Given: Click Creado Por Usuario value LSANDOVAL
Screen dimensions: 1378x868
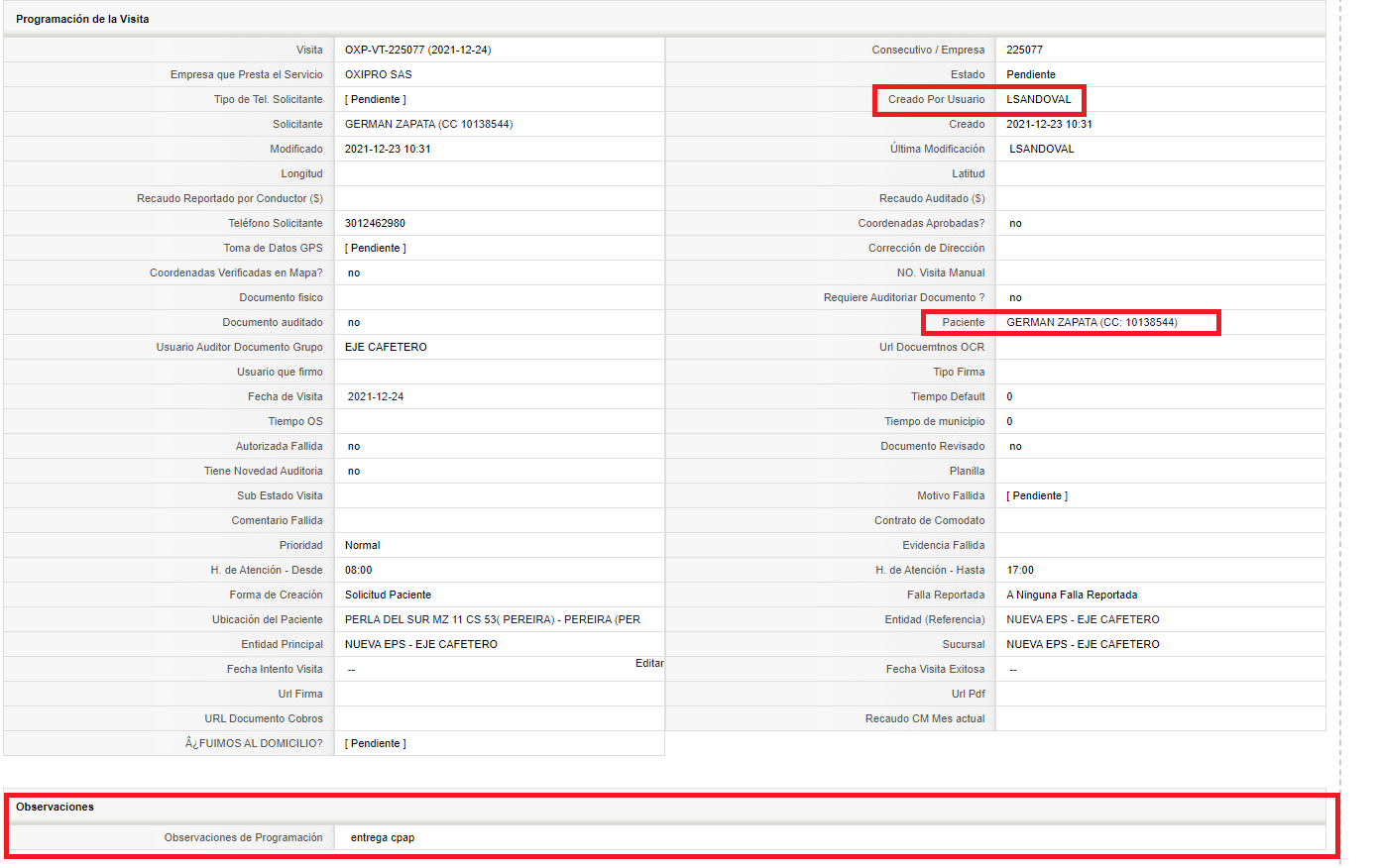Looking at the screenshot, I should pos(1039,99).
